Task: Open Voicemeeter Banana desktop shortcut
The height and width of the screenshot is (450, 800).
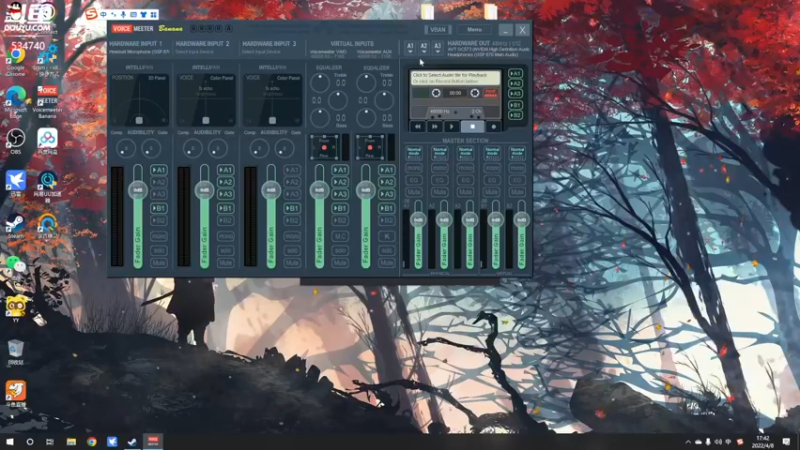Action: (47, 102)
